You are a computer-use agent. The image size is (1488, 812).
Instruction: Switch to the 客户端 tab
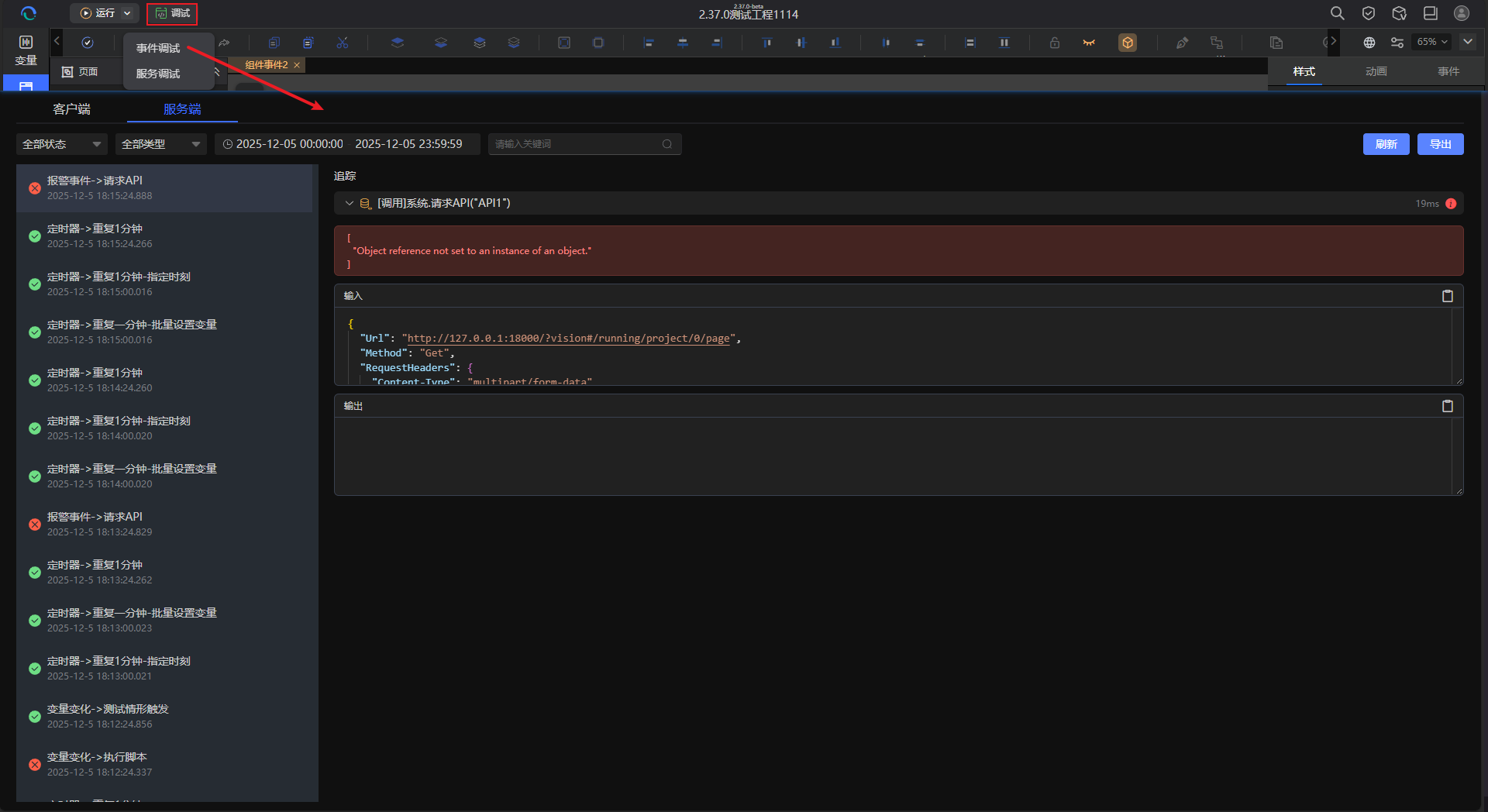71,109
